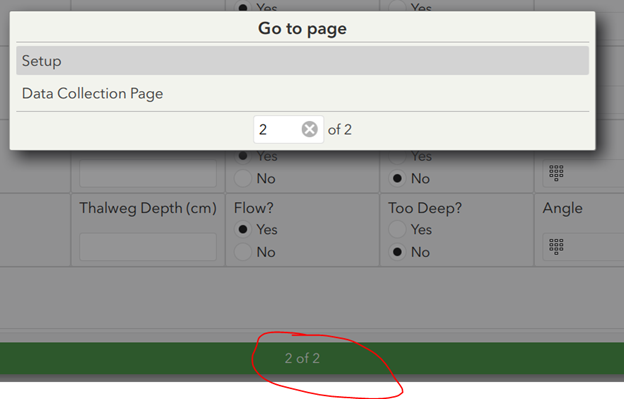Open the 2 of 2 page indicator in the footer

(x=302, y=358)
